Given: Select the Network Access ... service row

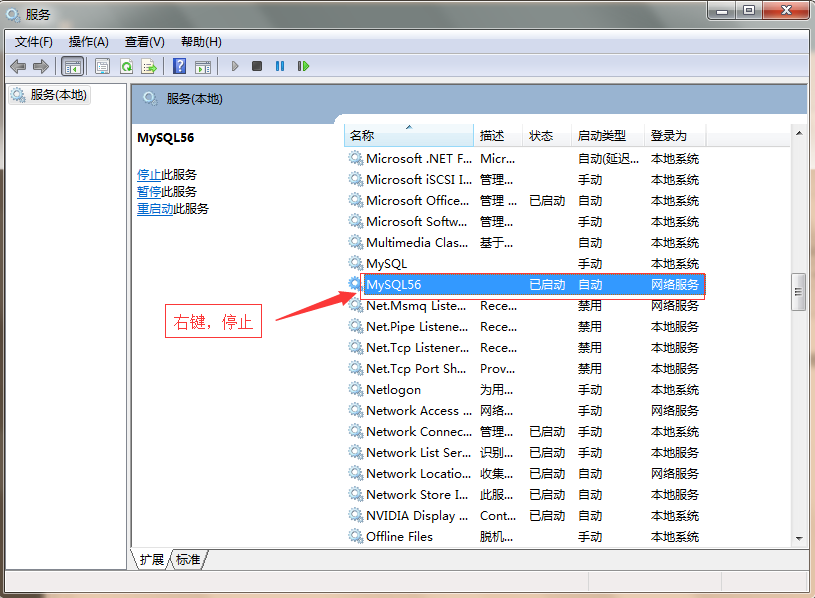Looking at the screenshot, I should [524, 411].
